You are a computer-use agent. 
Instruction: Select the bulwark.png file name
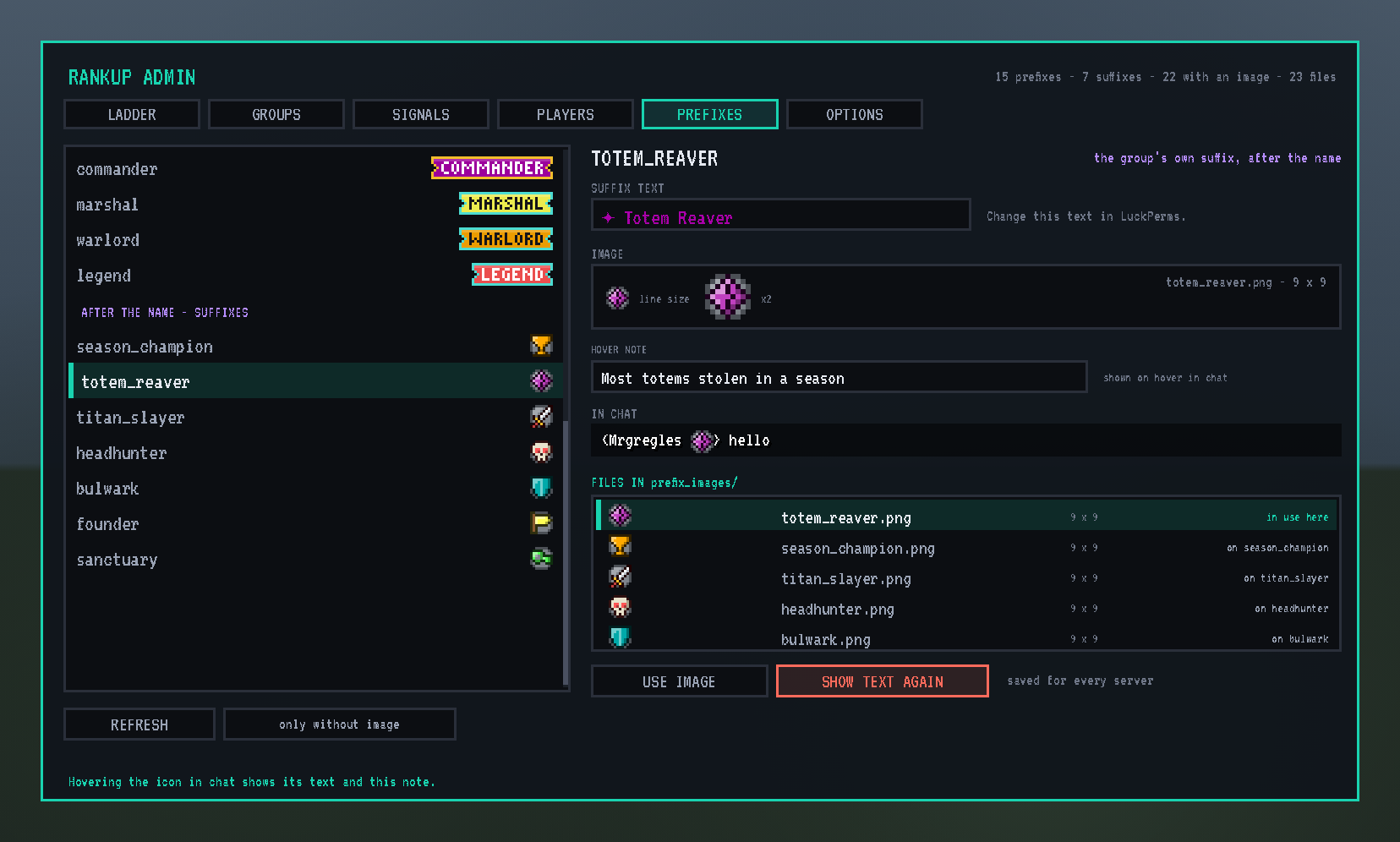point(826,640)
